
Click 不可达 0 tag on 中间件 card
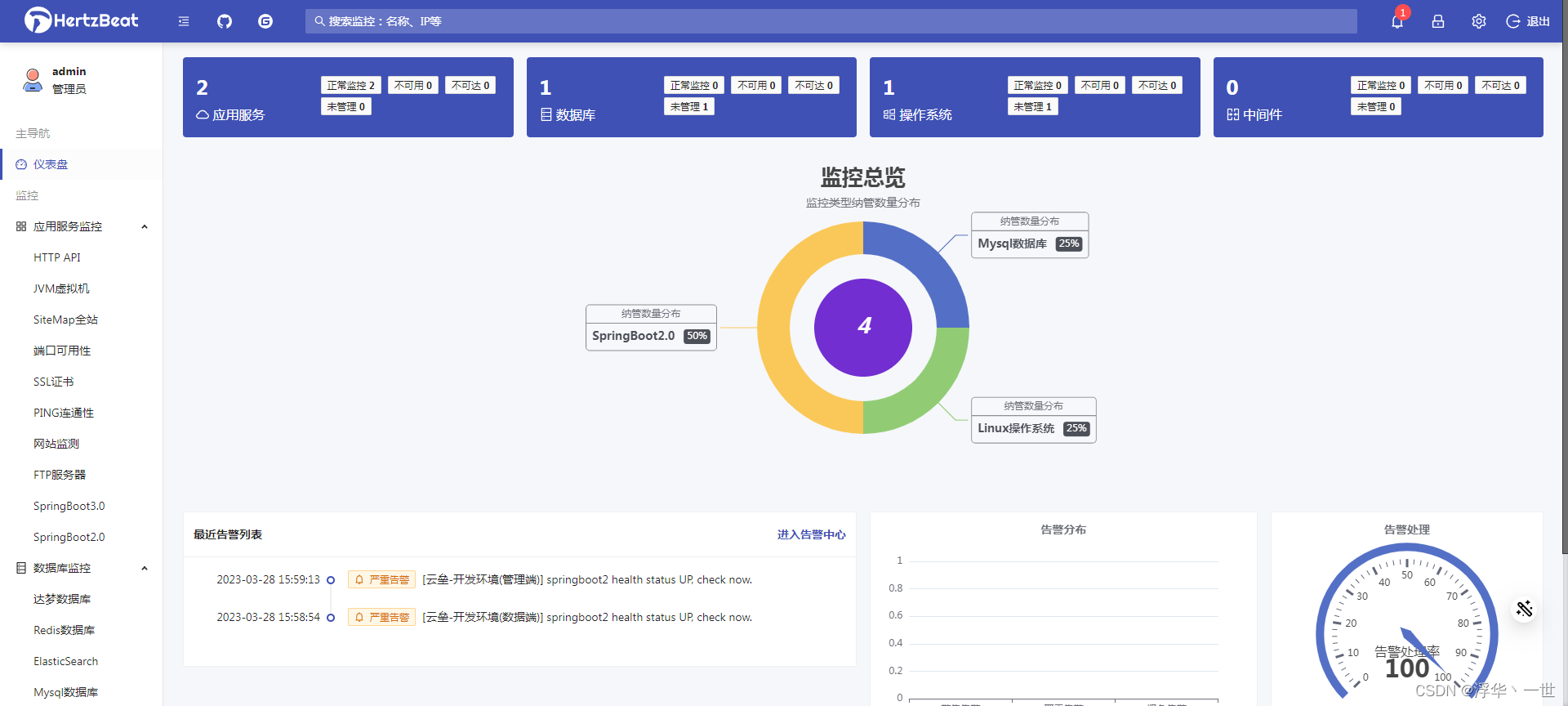pos(1501,85)
